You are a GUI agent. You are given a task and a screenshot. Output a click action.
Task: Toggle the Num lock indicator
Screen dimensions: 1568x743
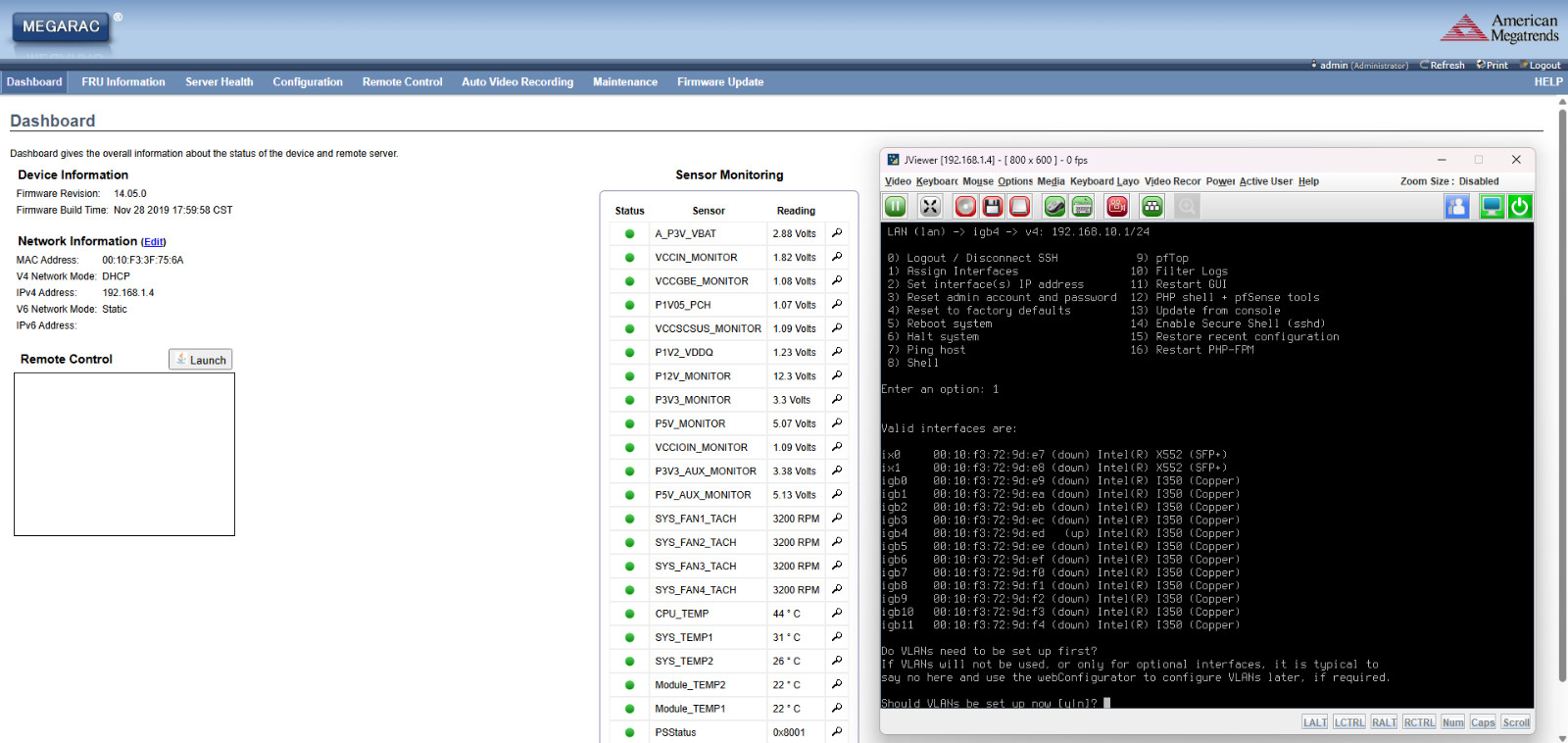[x=1452, y=722]
